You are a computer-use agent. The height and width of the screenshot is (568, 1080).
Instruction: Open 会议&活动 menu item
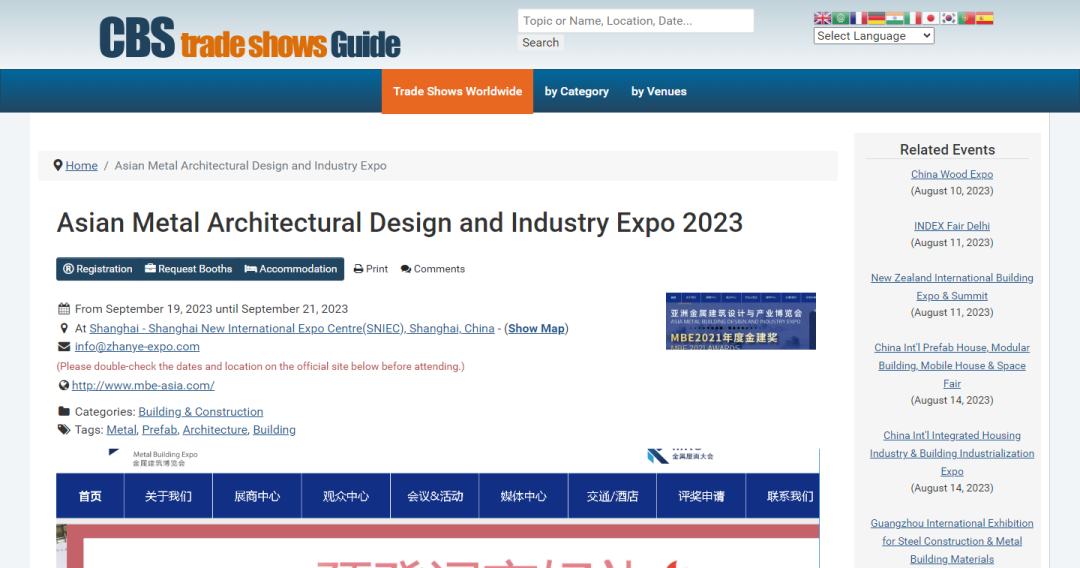tap(435, 496)
